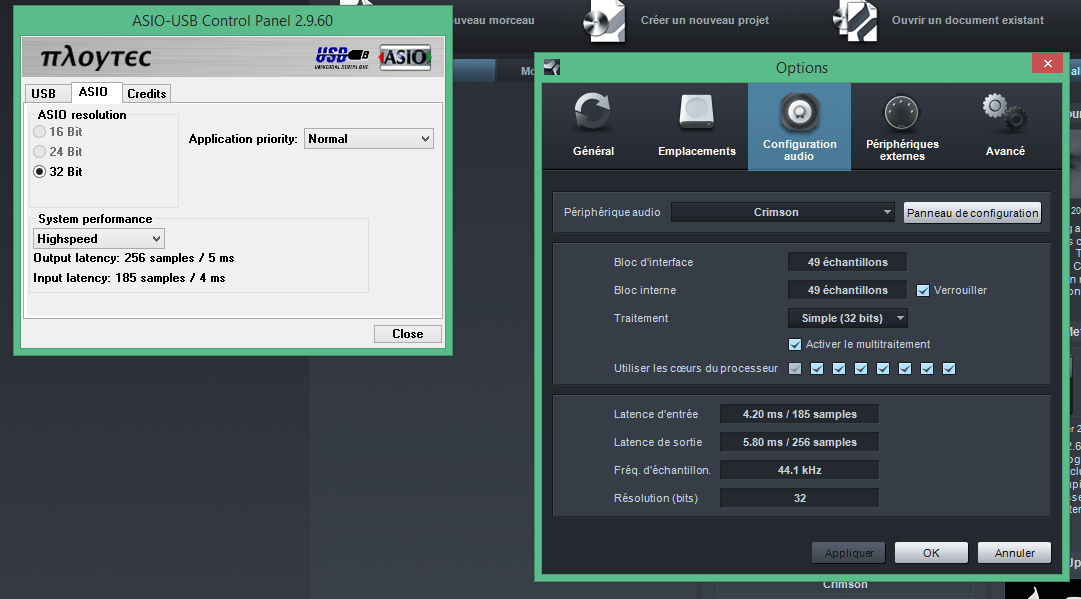Screen dimensions: 1081x599
Task: Select 32 Bit ASIO resolution
Action: tap(40, 172)
